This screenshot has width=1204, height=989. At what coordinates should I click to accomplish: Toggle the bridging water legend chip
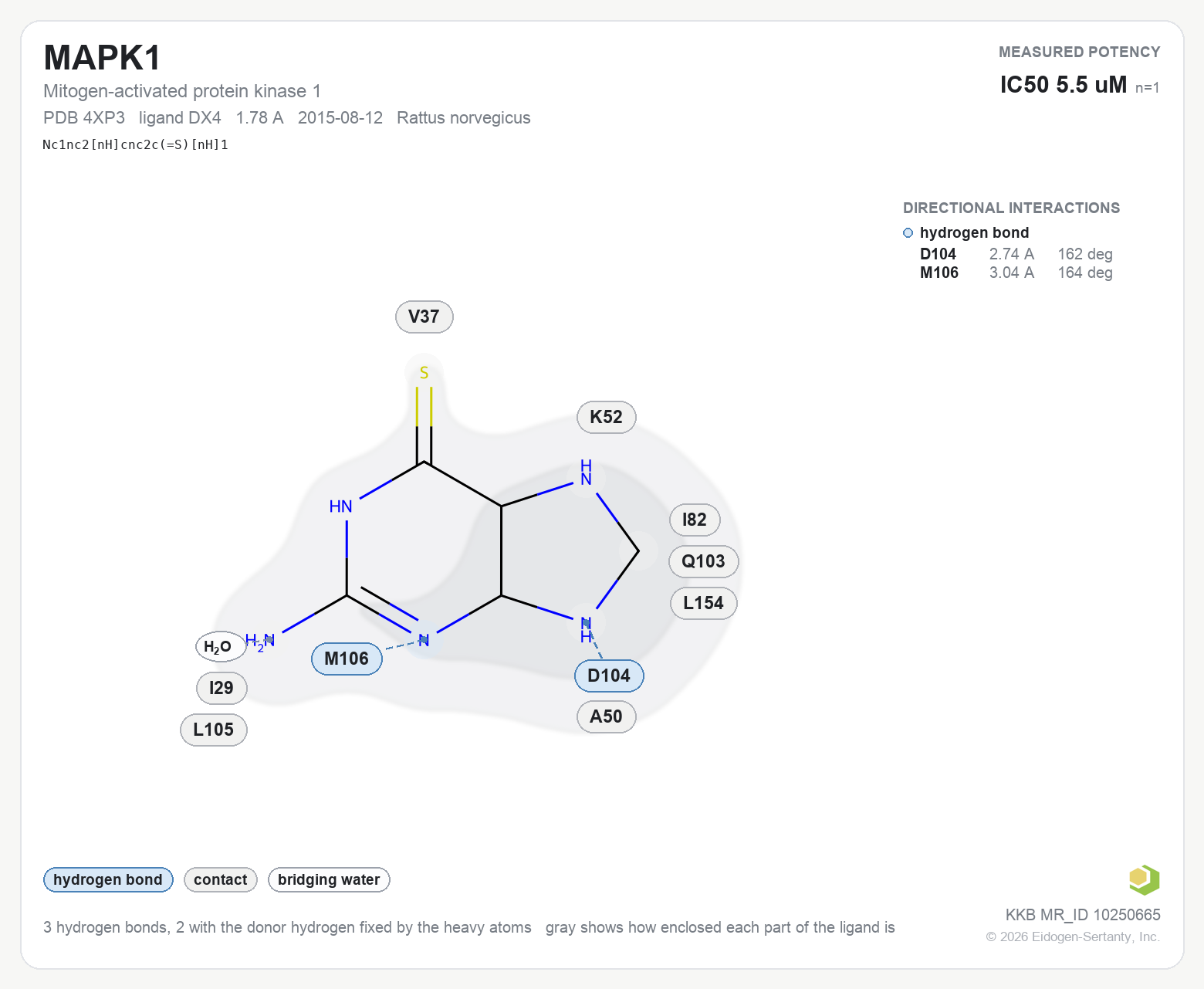tap(329, 879)
